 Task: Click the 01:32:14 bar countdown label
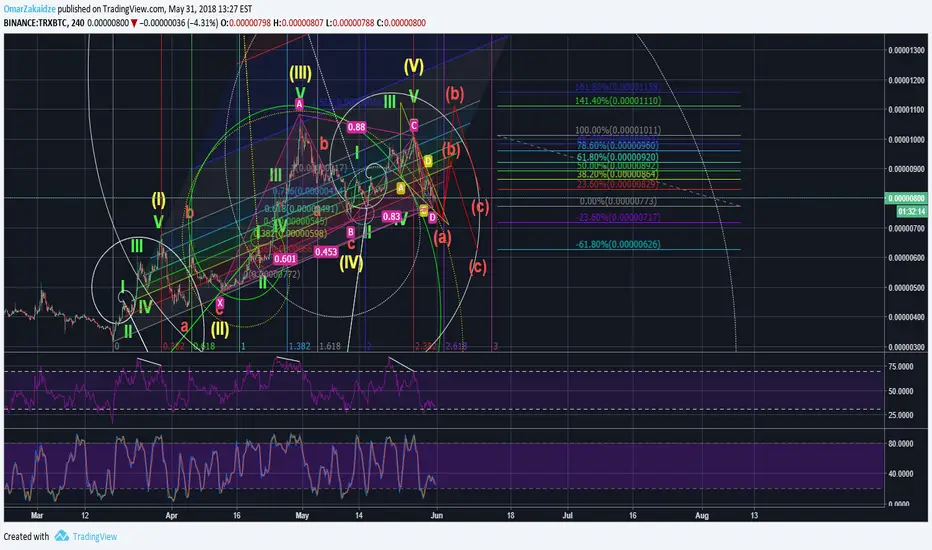[x=912, y=211]
